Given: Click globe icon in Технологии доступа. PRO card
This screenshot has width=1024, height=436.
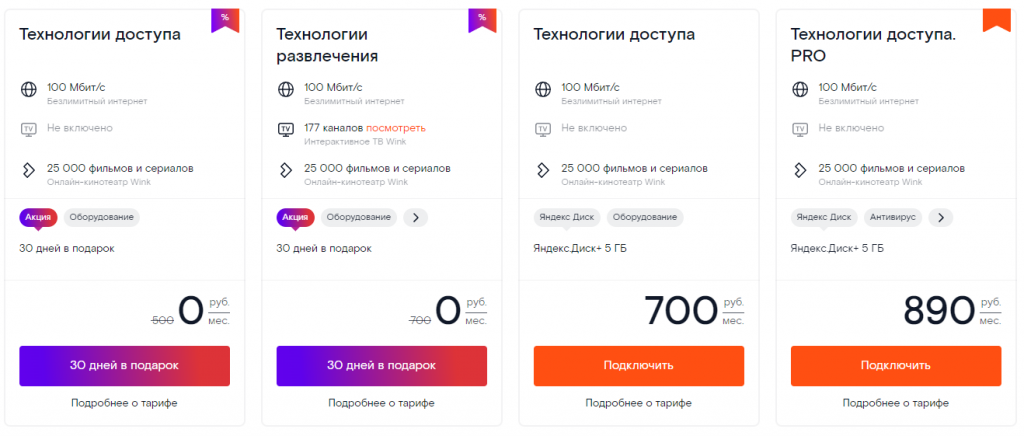Looking at the screenshot, I should click(x=799, y=89).
